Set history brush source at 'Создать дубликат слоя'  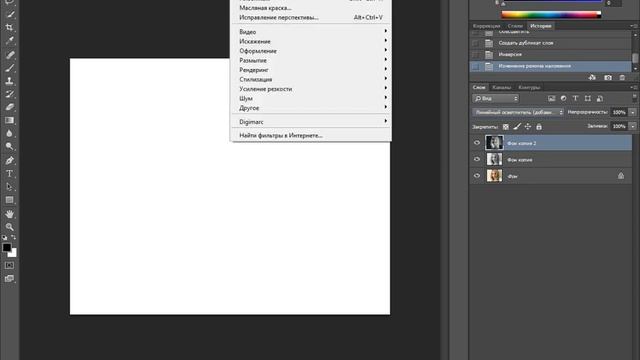[476, 43]
